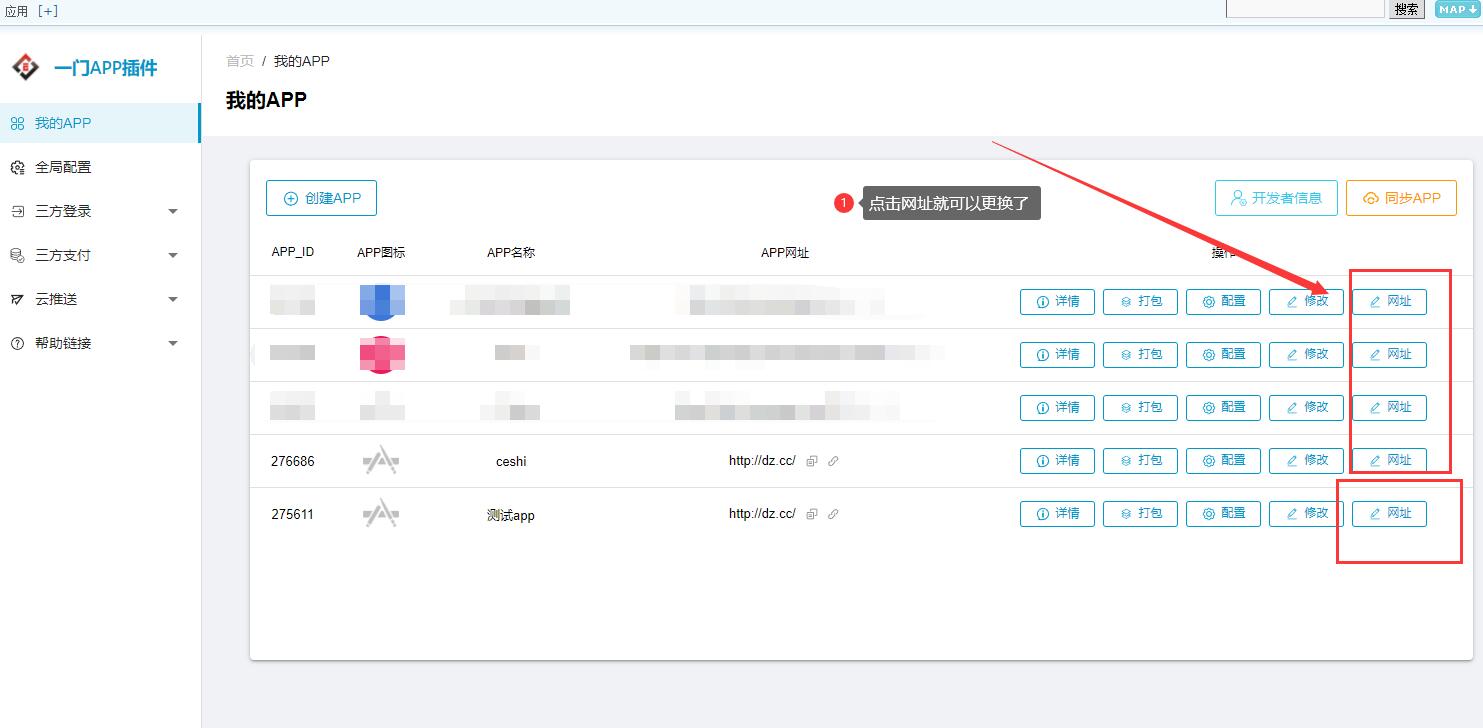Copy the URL icon in ceshi row
Image resolution: width=1483 pixels, height=728 pixels.
812,461
